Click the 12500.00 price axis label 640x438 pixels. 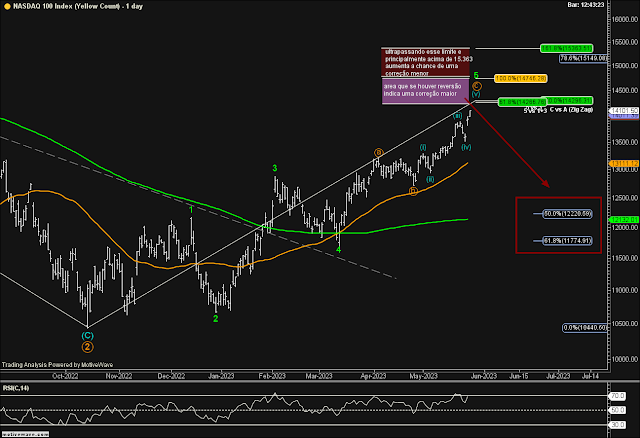point(624,198)
